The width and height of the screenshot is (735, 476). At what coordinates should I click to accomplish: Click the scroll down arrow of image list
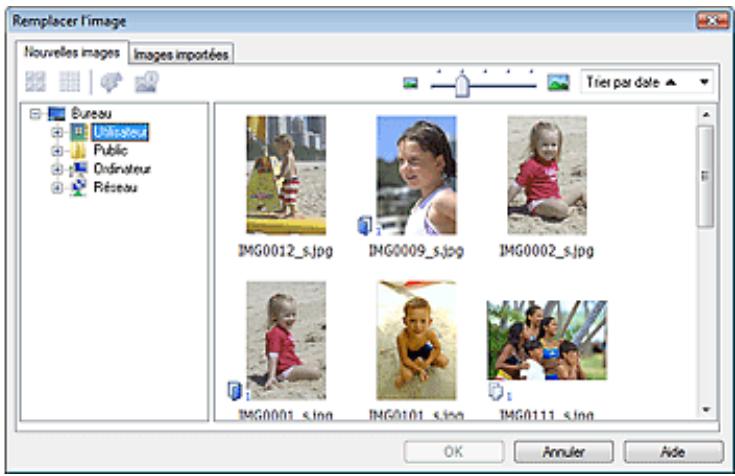pos(706,410)
